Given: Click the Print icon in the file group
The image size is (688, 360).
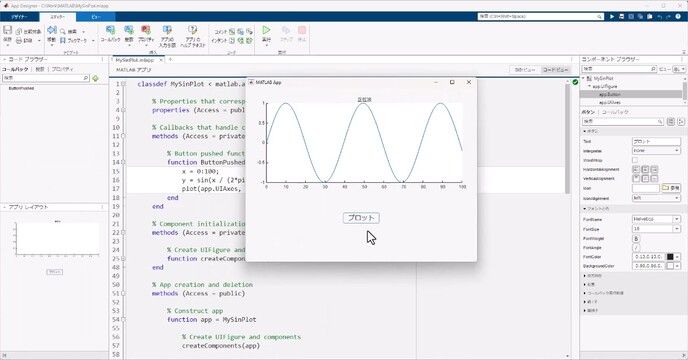Looking at the screenshot, I should coord(19,40).
